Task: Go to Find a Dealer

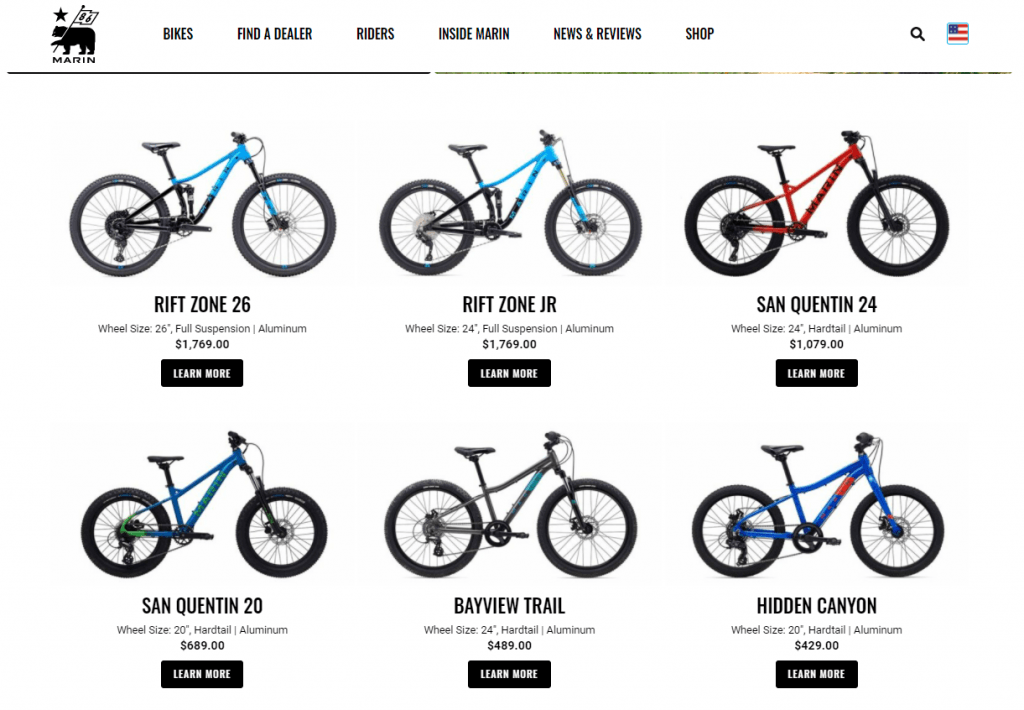Action: (274, 34)
